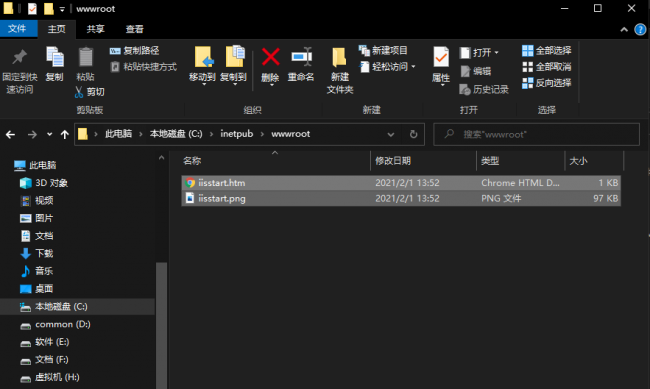Go back to previous folder

[10, 134]
